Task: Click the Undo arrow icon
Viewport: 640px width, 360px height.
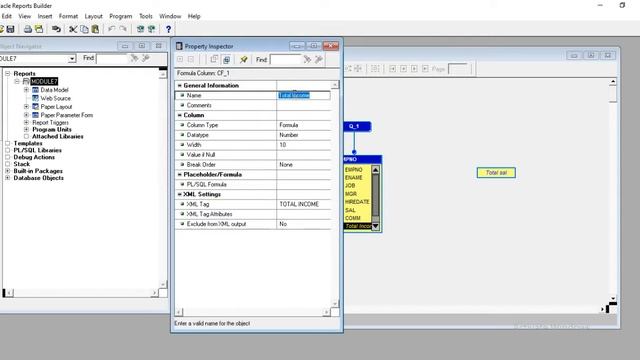Action: [111, 29]
